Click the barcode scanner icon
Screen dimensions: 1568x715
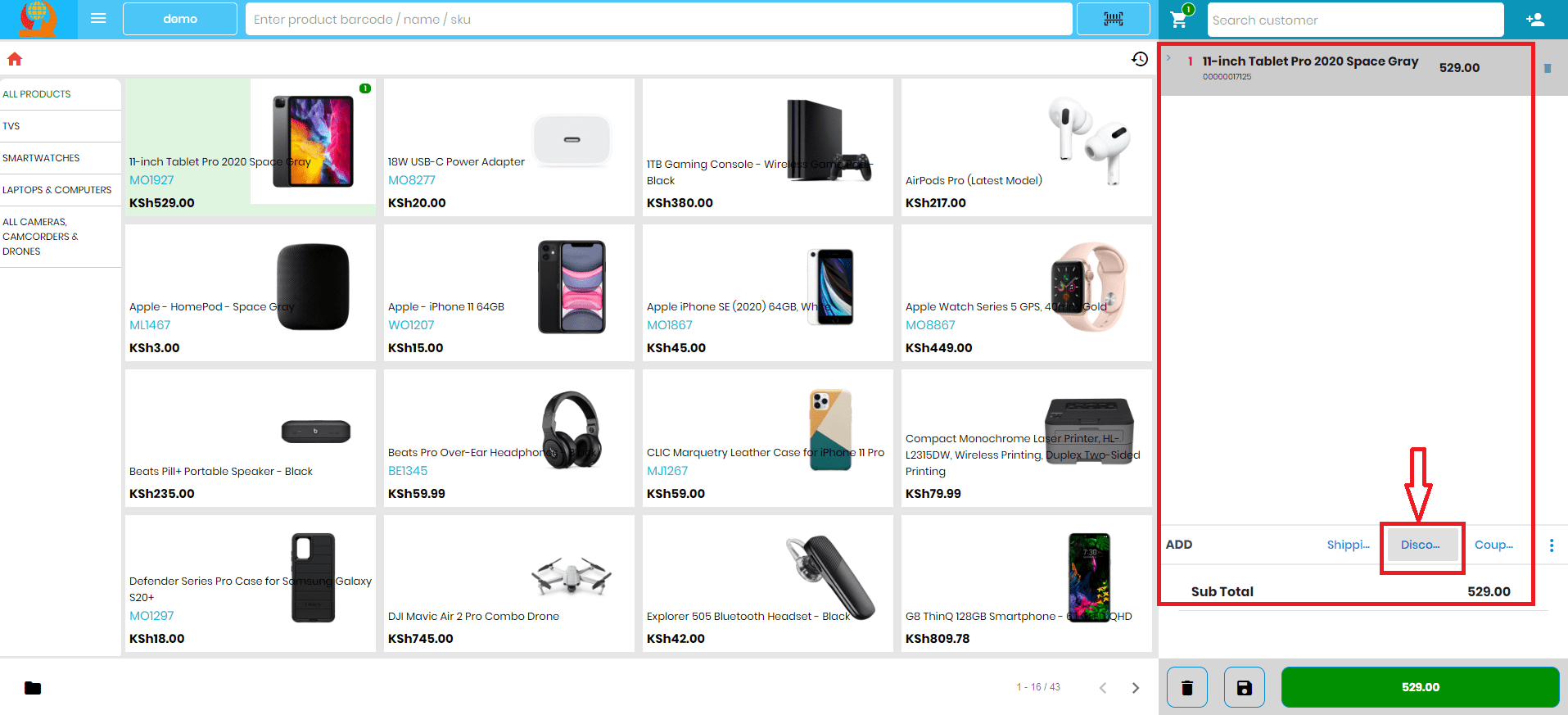click(x=1113, y=19)
